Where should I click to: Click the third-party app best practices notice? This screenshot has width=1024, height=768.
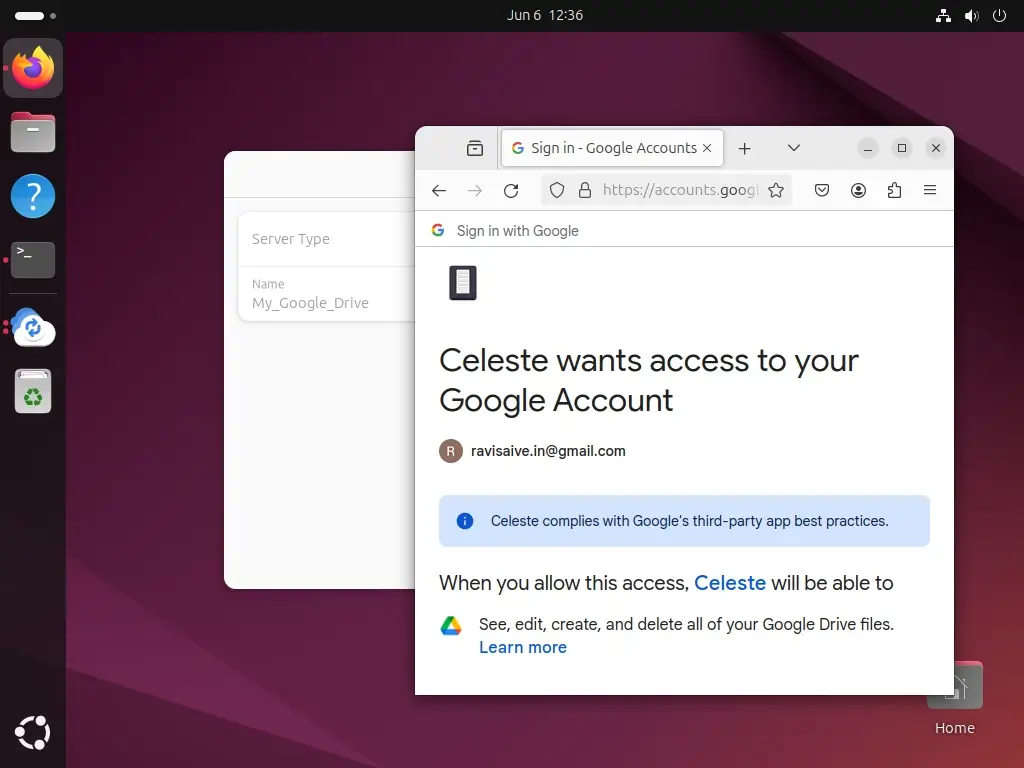[x=684, y=520]
